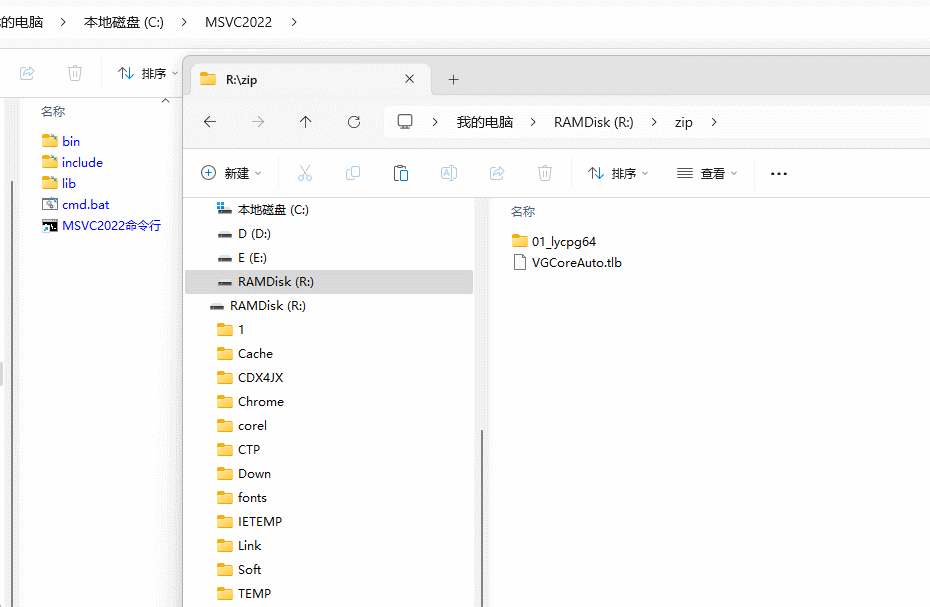Expand chevron after 我的电脑 in R:\zip address bar
The width and height of the screenshot is (930, 607).
pos(533,122)
